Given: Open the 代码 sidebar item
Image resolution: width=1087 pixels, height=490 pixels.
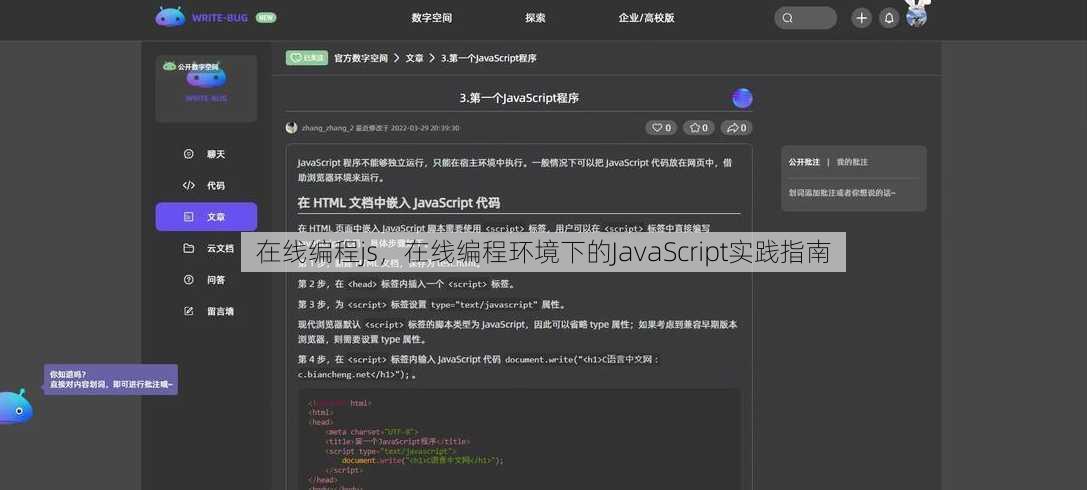Looking at the screenshot, I should point(206,186).
